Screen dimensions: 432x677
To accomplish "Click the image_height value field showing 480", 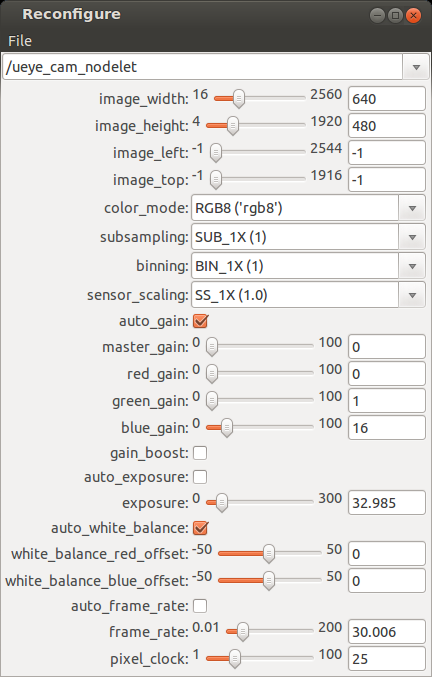I will (387, 126).
